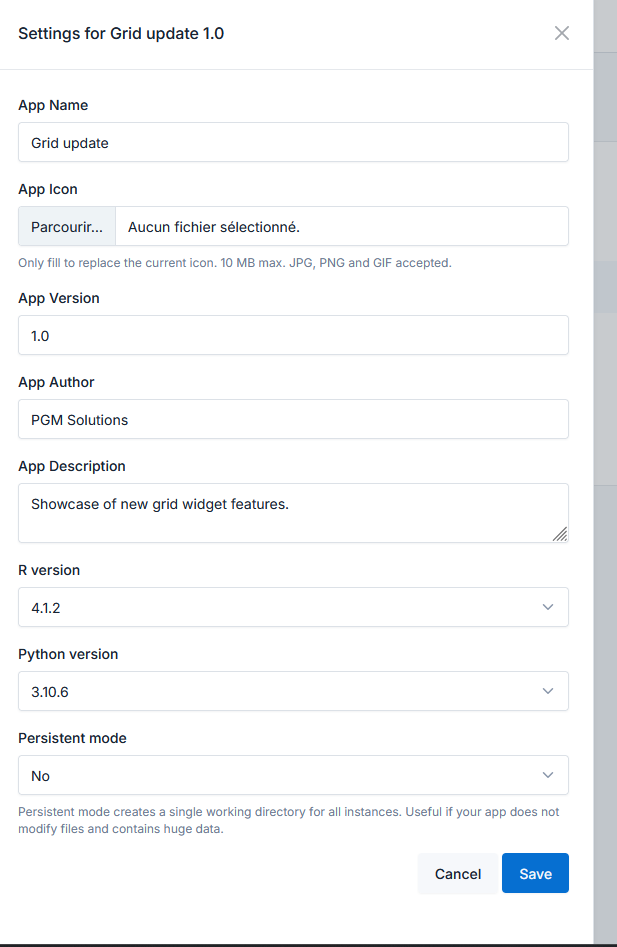The image size is (617, 947).
Task: Click the chevron arrow of Persistent mode selector
Action: click(548, 775)
